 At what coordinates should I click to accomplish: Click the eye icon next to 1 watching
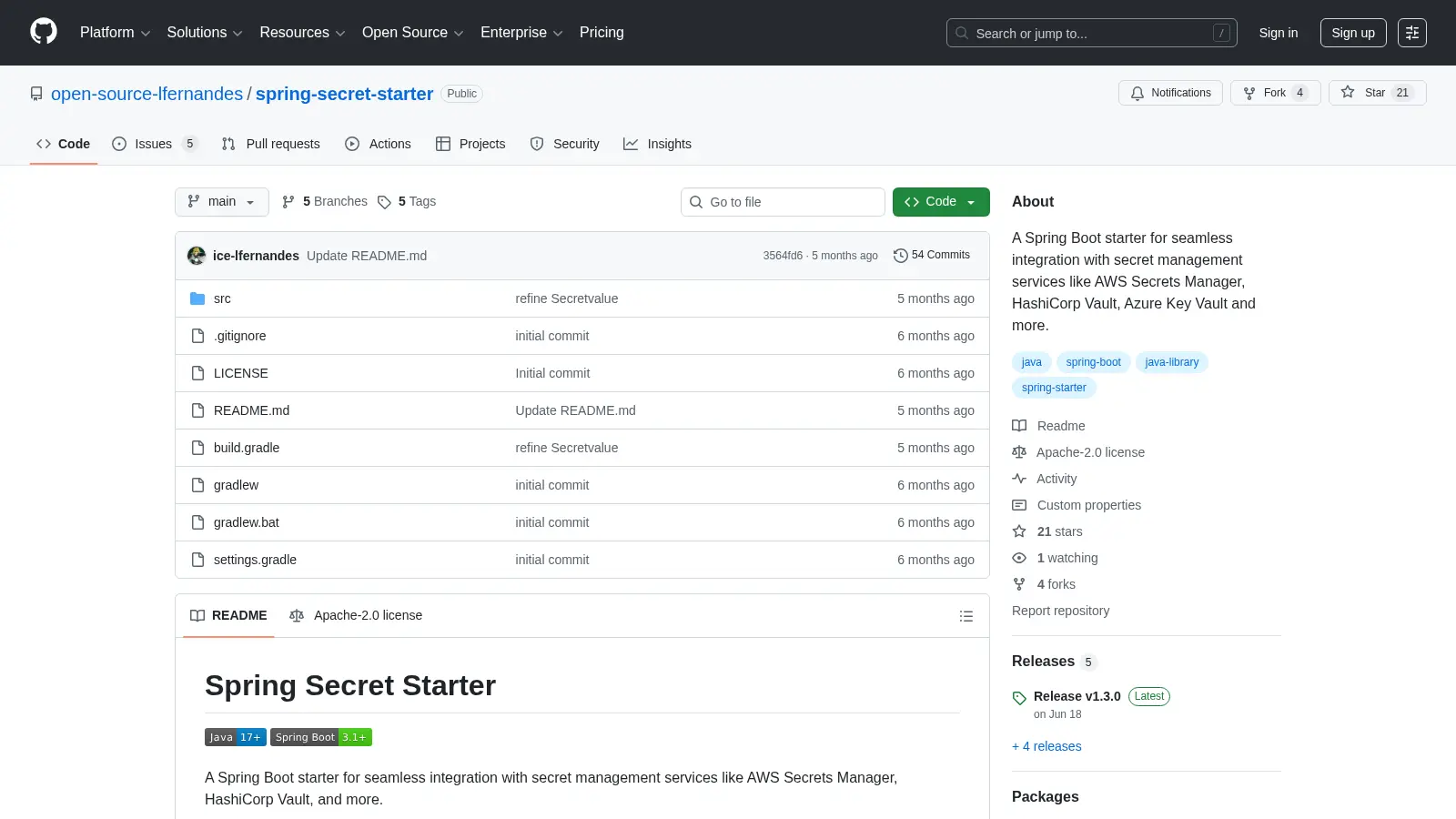pos(1019,558)
